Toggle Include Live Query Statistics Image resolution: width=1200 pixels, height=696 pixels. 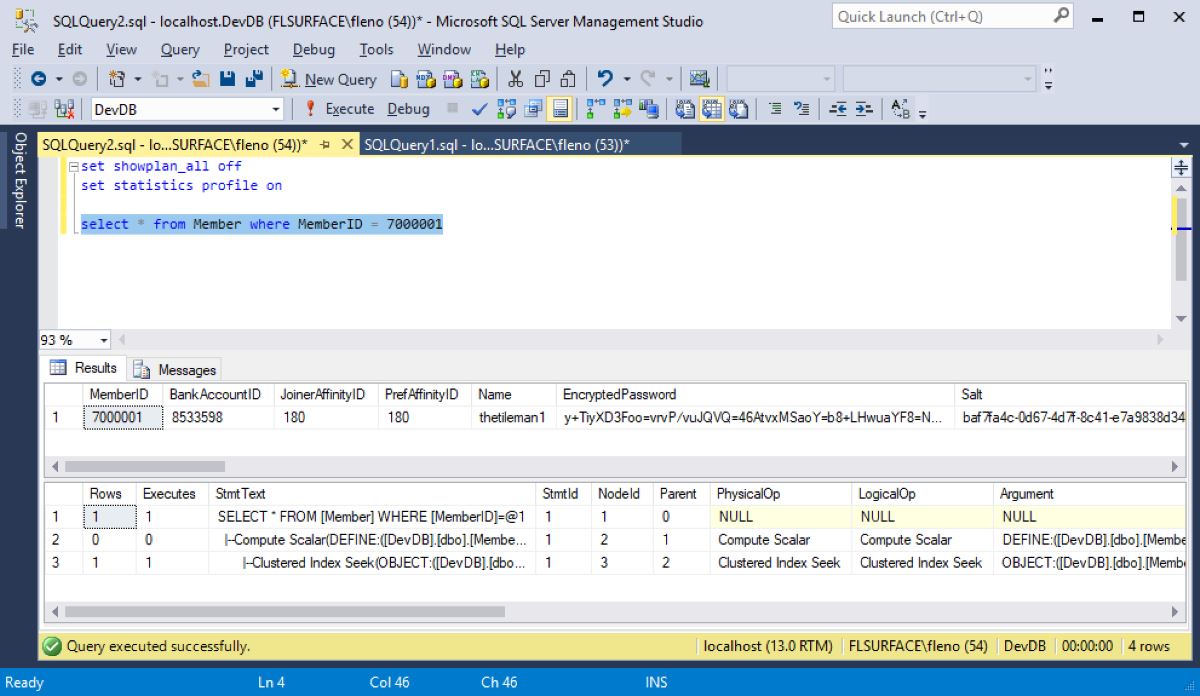pyautogui.click(x=622, y=109)
